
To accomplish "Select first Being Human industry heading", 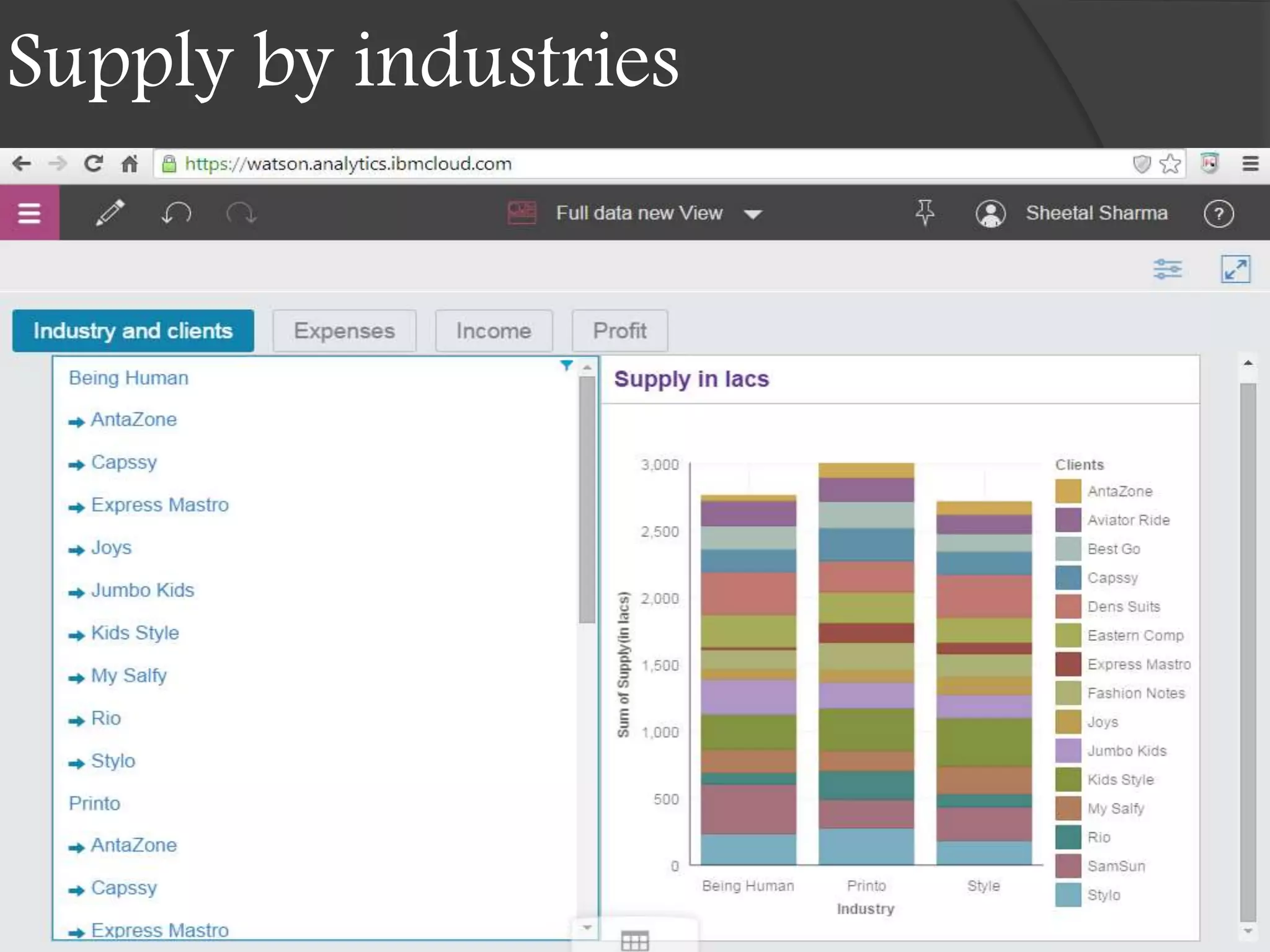I will pos(128,378).
